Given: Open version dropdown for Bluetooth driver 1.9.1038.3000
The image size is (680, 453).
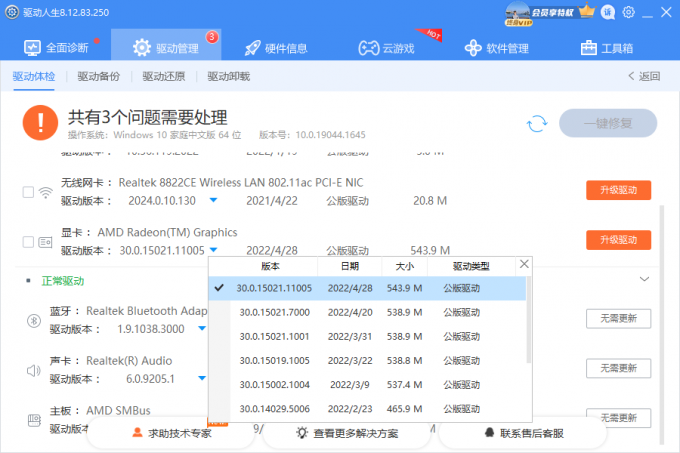Looking at the screenshot, I should pos(202,329).
